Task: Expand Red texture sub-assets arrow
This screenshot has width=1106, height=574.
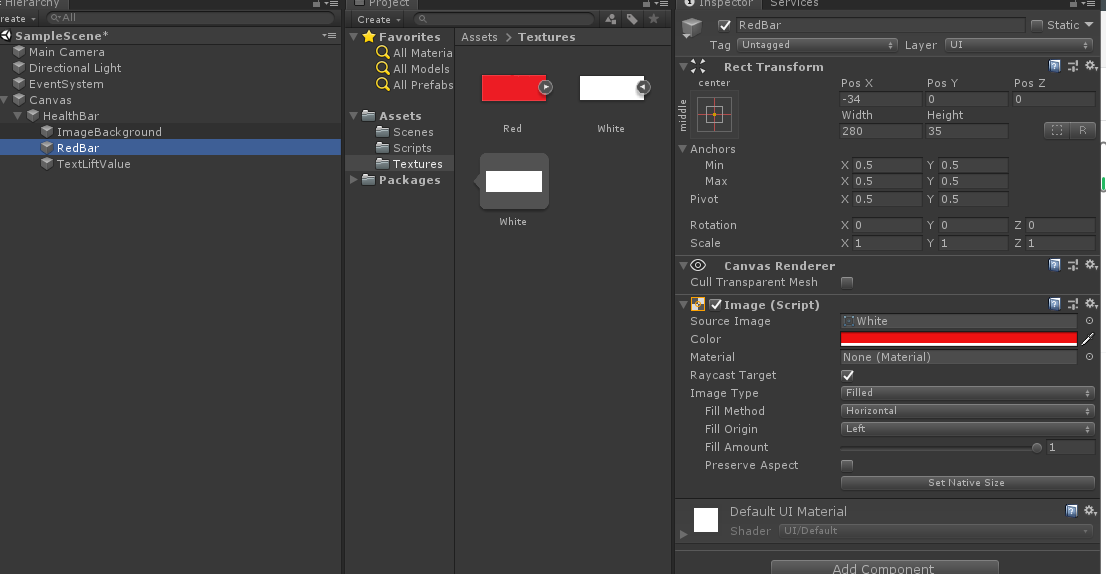Action: (545, 87)
